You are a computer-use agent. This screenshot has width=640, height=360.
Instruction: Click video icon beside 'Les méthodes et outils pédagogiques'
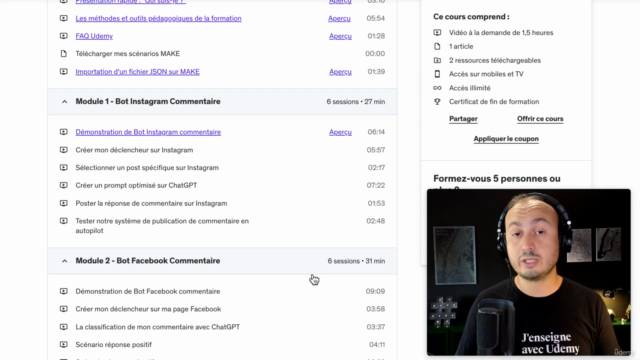(x=64, y=18)
